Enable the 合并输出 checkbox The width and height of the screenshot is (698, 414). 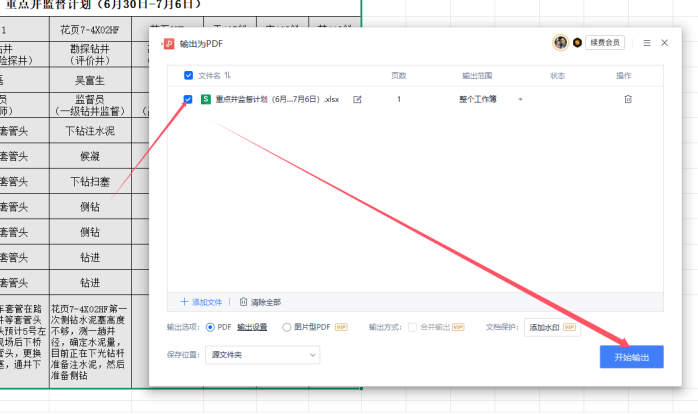click(414, 327)
